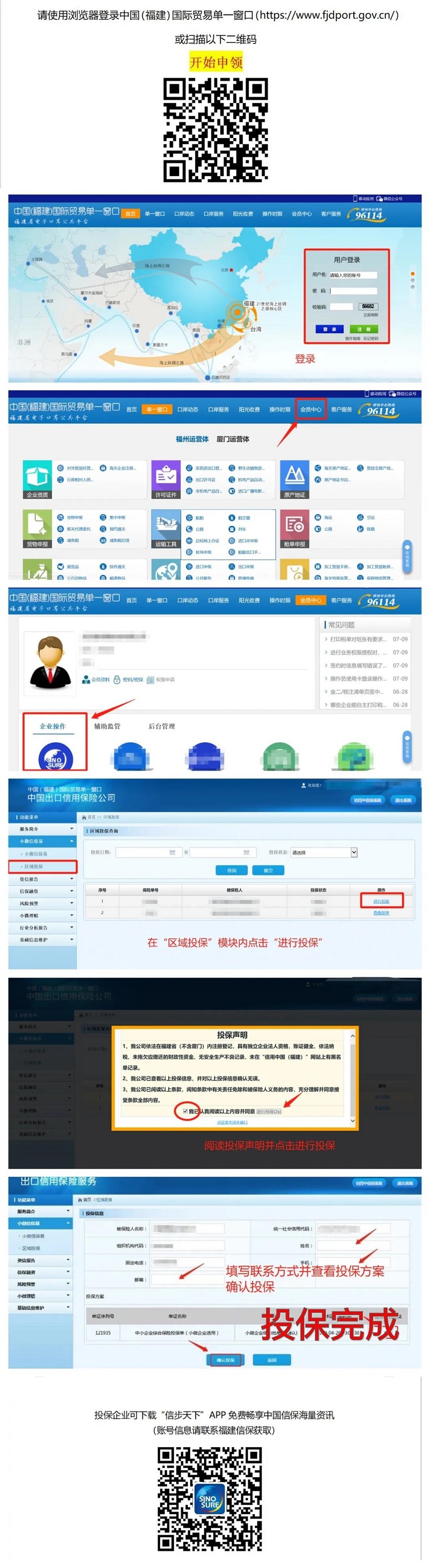
Task: Click the 进行投保 link in row 1
Action: tap(381, 901)
